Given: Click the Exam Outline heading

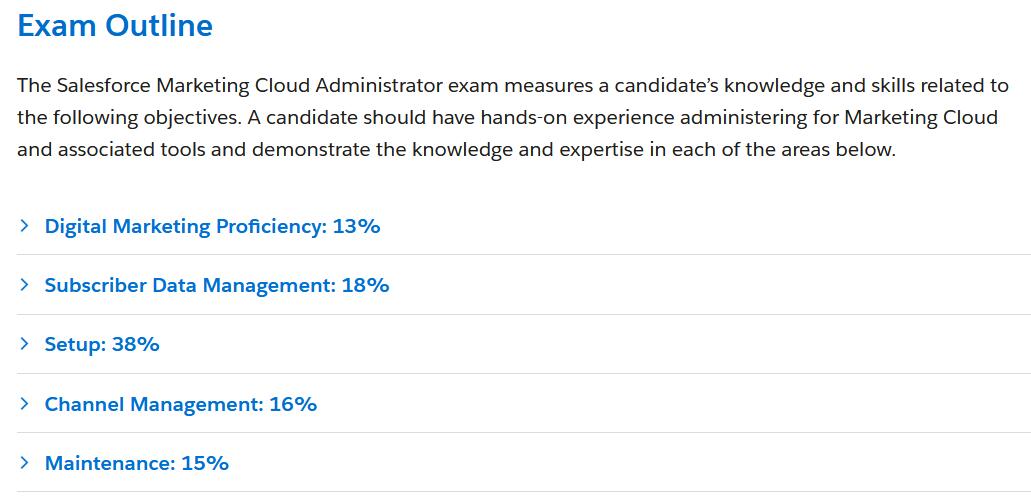Looking at the screenshot, I should pyautogui.click(x=115, y=26).
